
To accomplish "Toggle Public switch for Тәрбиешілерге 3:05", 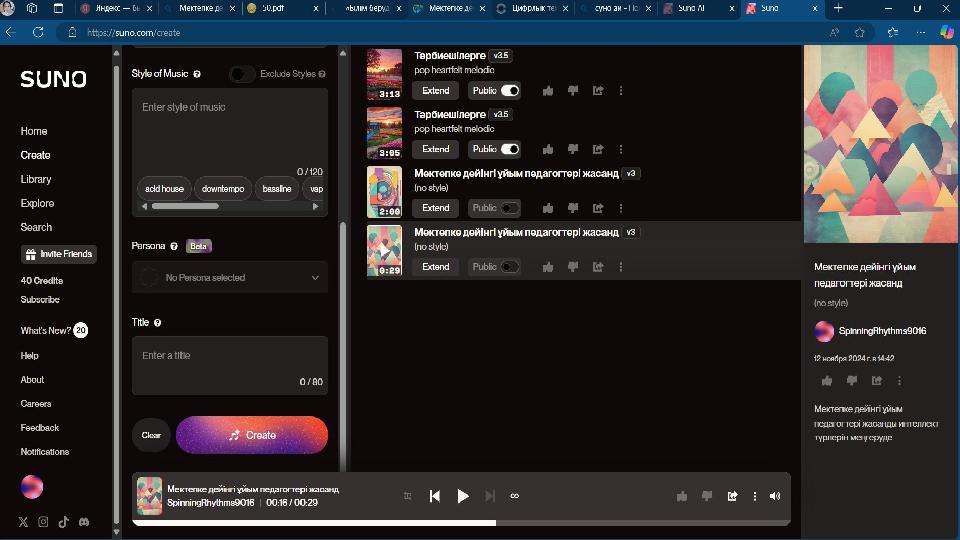I will pos(509,149).
